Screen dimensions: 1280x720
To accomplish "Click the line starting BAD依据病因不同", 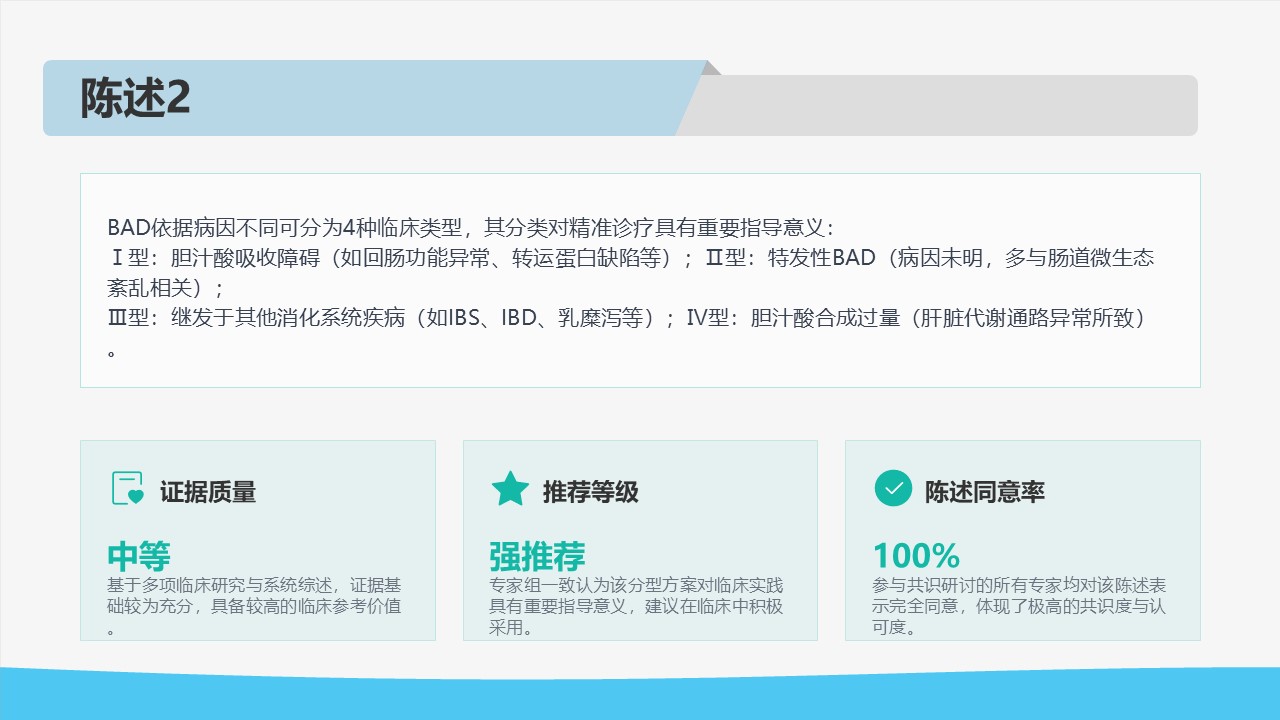I will pos(470,226).
